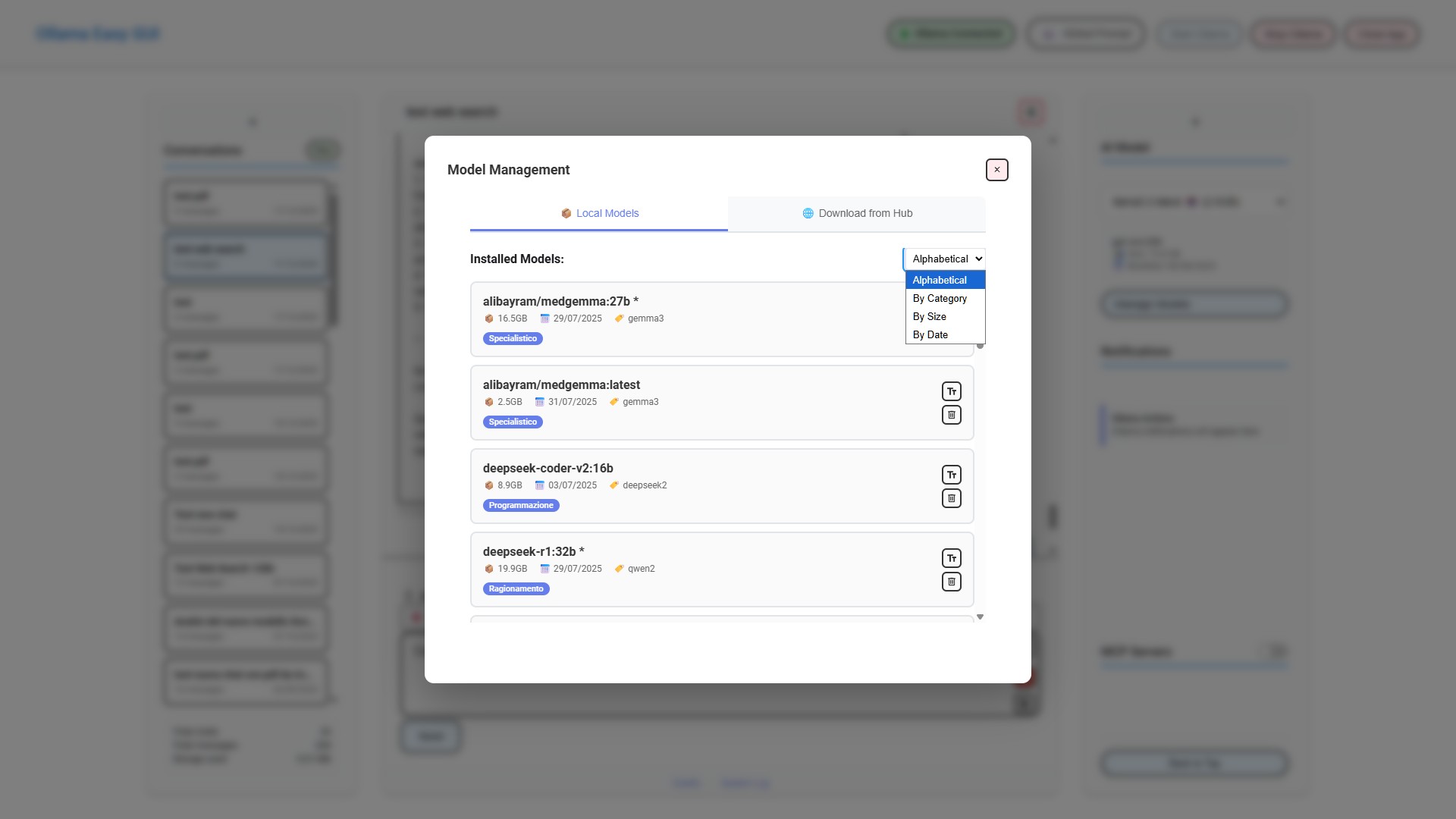1456x819 pixels.
Task: Click the model list scroll-down arrow
Action: click(x=980, y=617)
